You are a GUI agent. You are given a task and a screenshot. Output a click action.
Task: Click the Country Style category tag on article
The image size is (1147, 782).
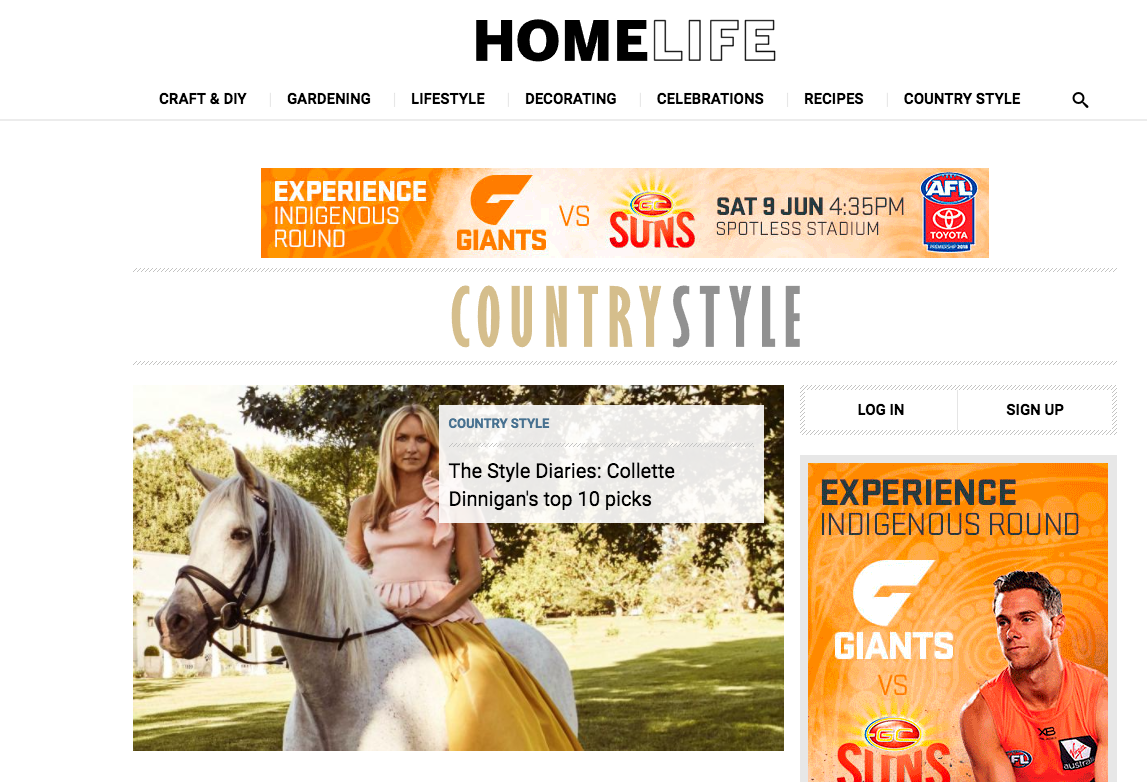tap(499, 424)
